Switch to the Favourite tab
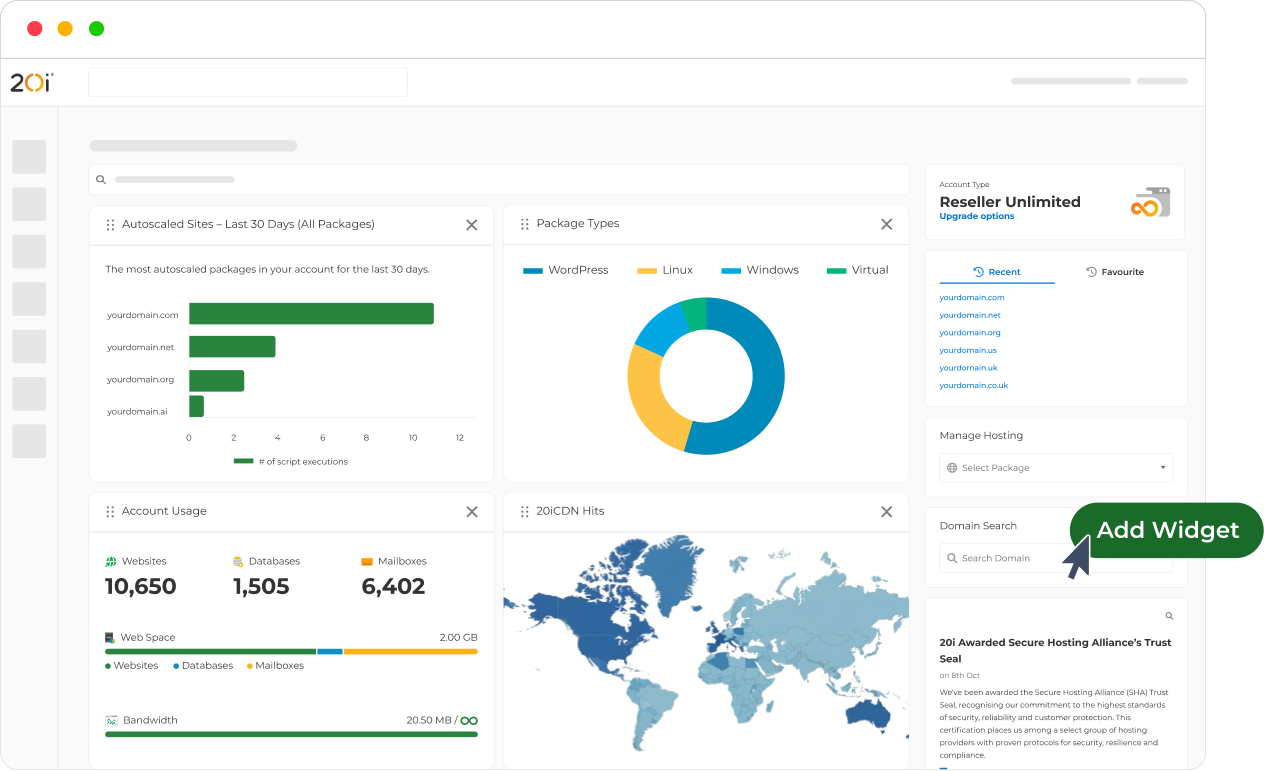The width and height of the screenshot is (1264, 771). click(x=1115, y=272)
